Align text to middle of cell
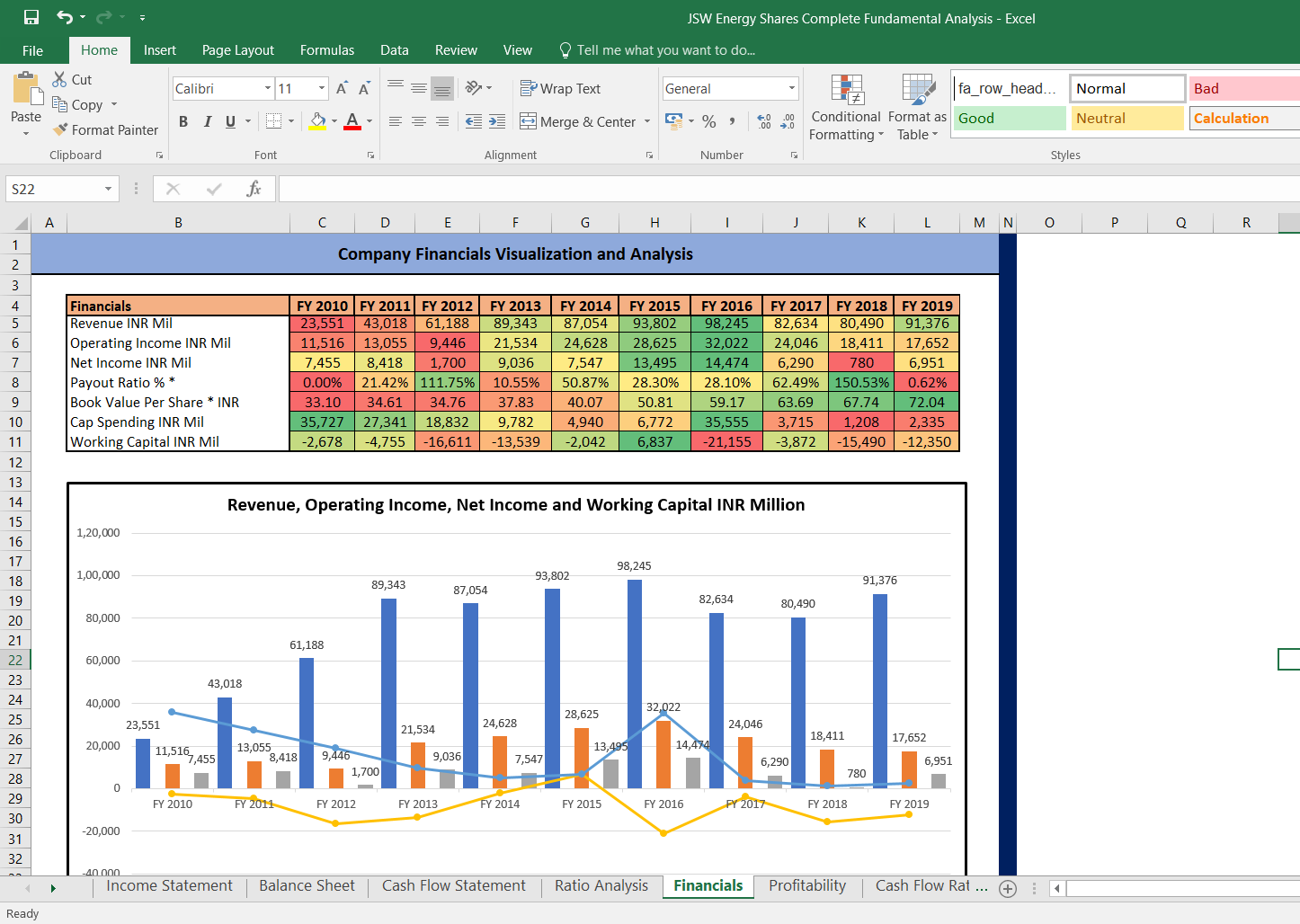Viewport: 1300px width, 924px height. tap(419, 88)
